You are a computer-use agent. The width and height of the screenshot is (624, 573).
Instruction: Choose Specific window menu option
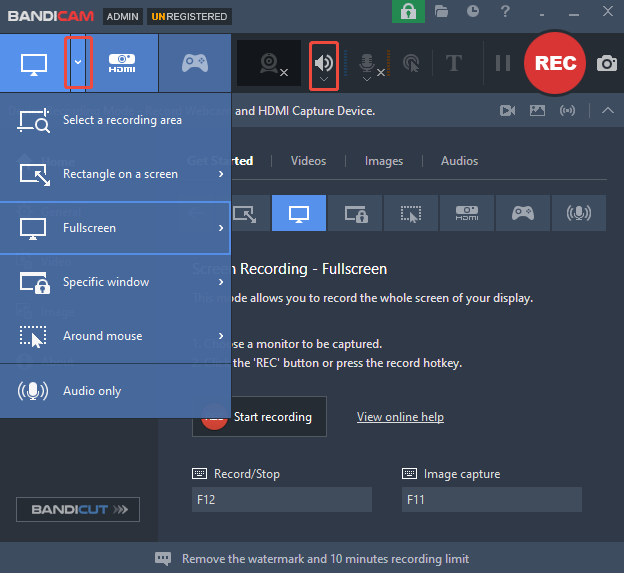(115, 282)
